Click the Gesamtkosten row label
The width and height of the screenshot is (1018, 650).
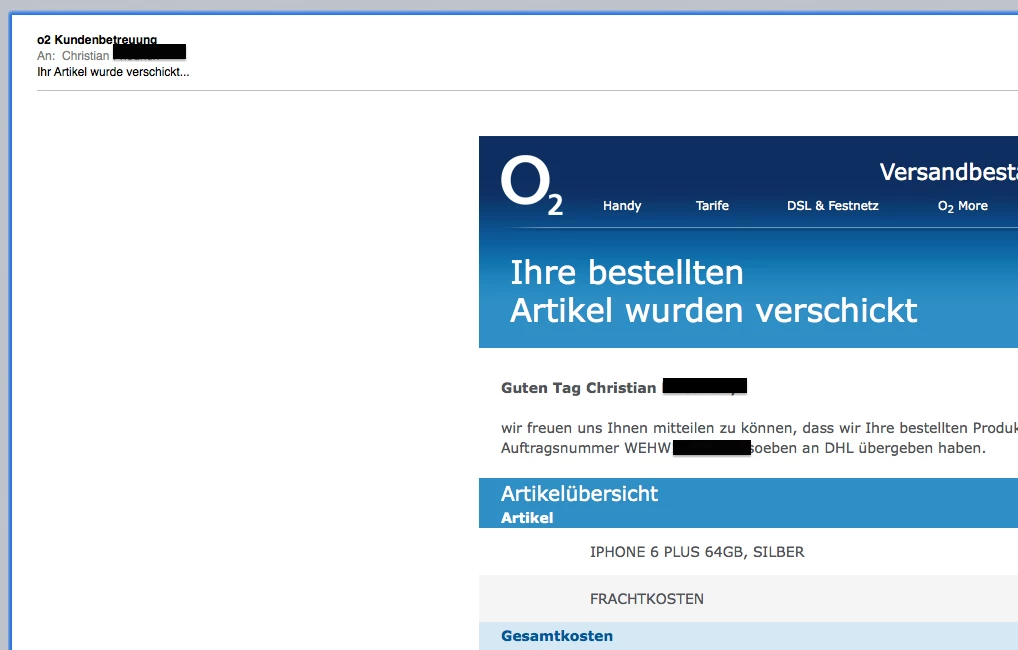(556, 636)
